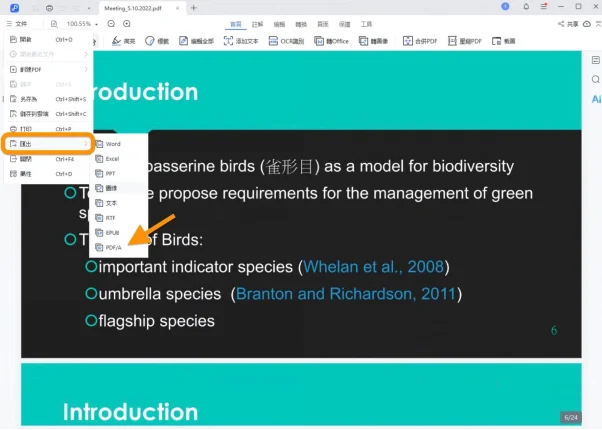Click the 'flagship species' bullet text
Image resolution: width=602 pixels, height=430 pixels.
point(157,321)
